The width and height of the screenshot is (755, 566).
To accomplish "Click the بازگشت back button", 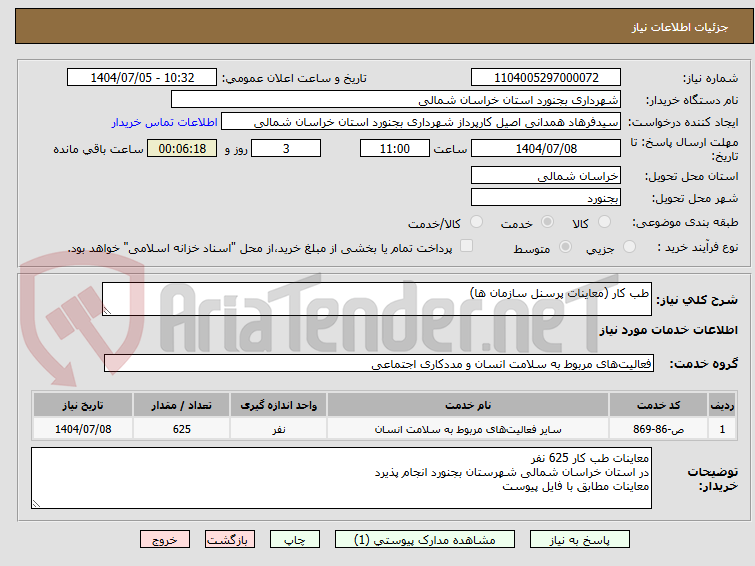I will (x=229, y=540).
